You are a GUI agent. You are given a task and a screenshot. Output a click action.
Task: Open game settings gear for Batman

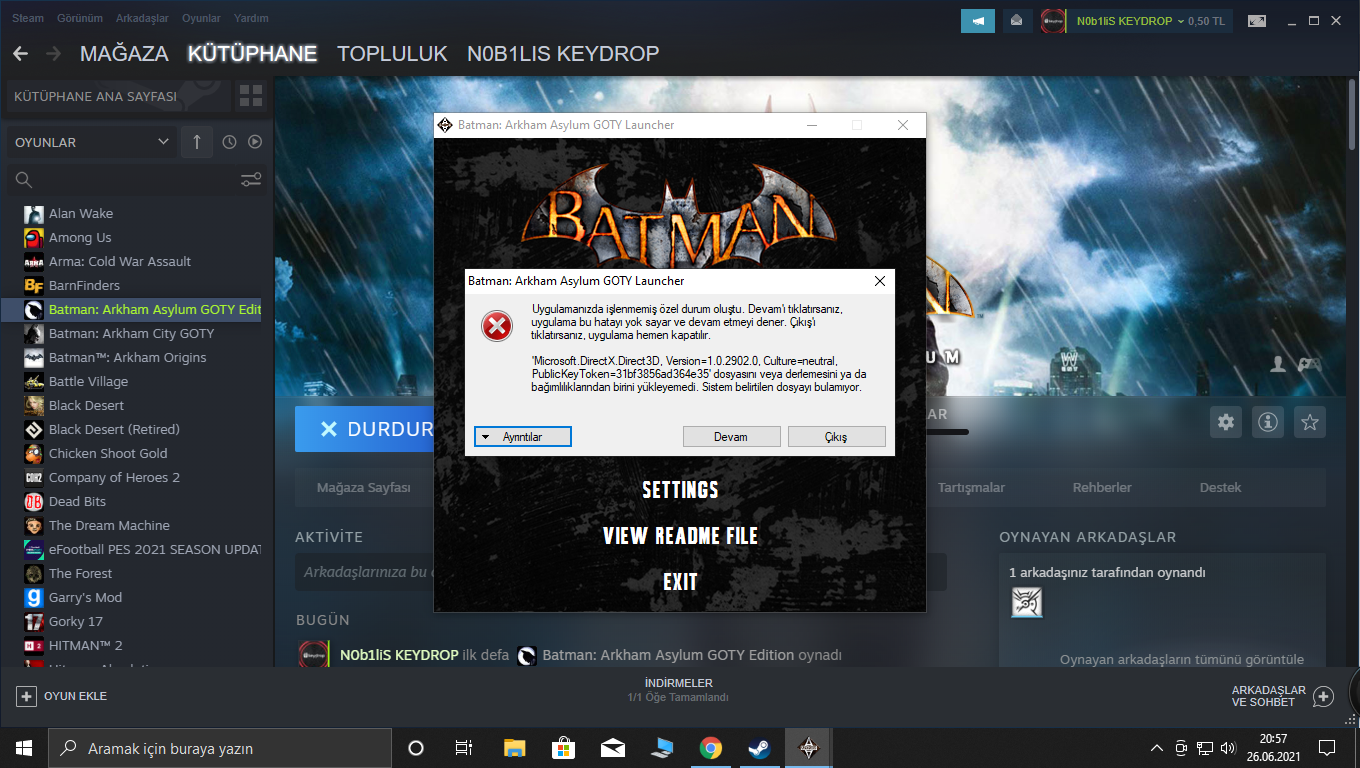1226,422
